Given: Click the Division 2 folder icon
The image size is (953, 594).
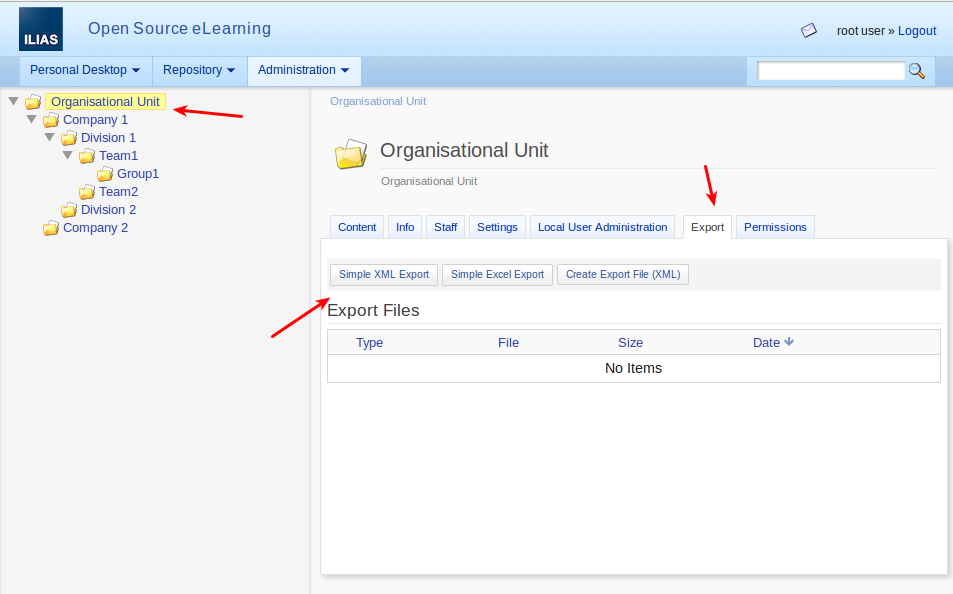Looking at the screenshot, I should click(69, 210).
